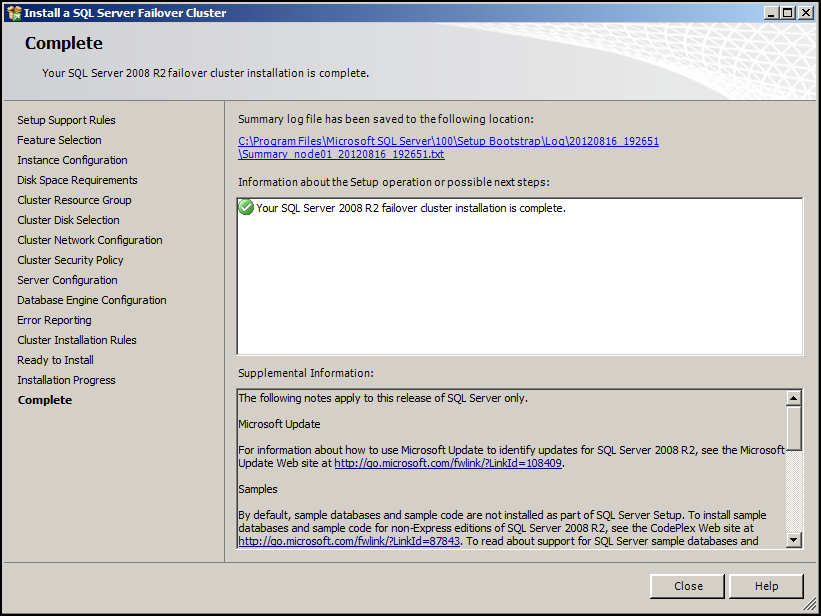The height and width of the screenshot is (616, 821).
Task: Click the Help button
Action: tap(766, 586)
